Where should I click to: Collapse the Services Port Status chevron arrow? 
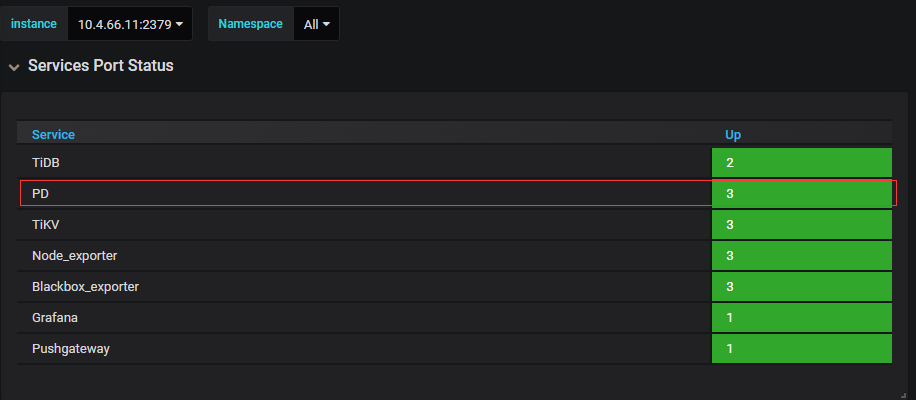[13, 67]
